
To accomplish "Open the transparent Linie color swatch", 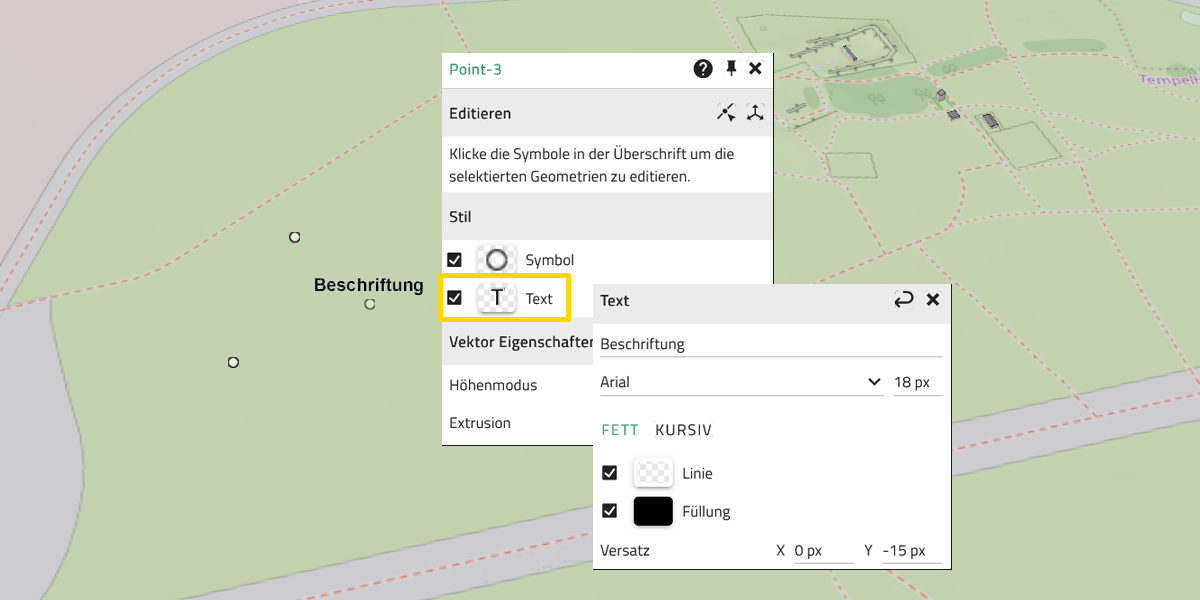I will point(653,473).
